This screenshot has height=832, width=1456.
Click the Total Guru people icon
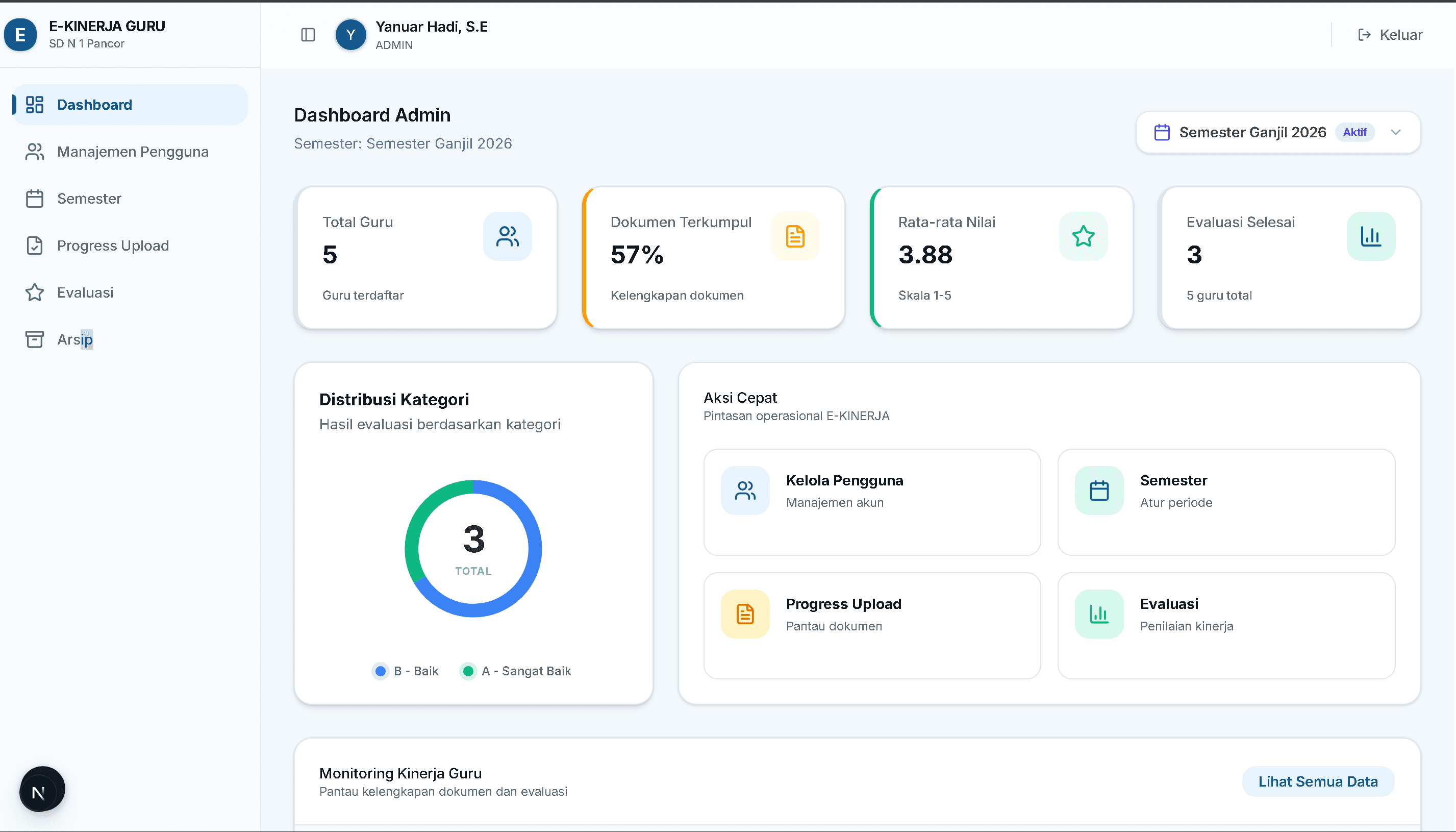coord(507,236)
